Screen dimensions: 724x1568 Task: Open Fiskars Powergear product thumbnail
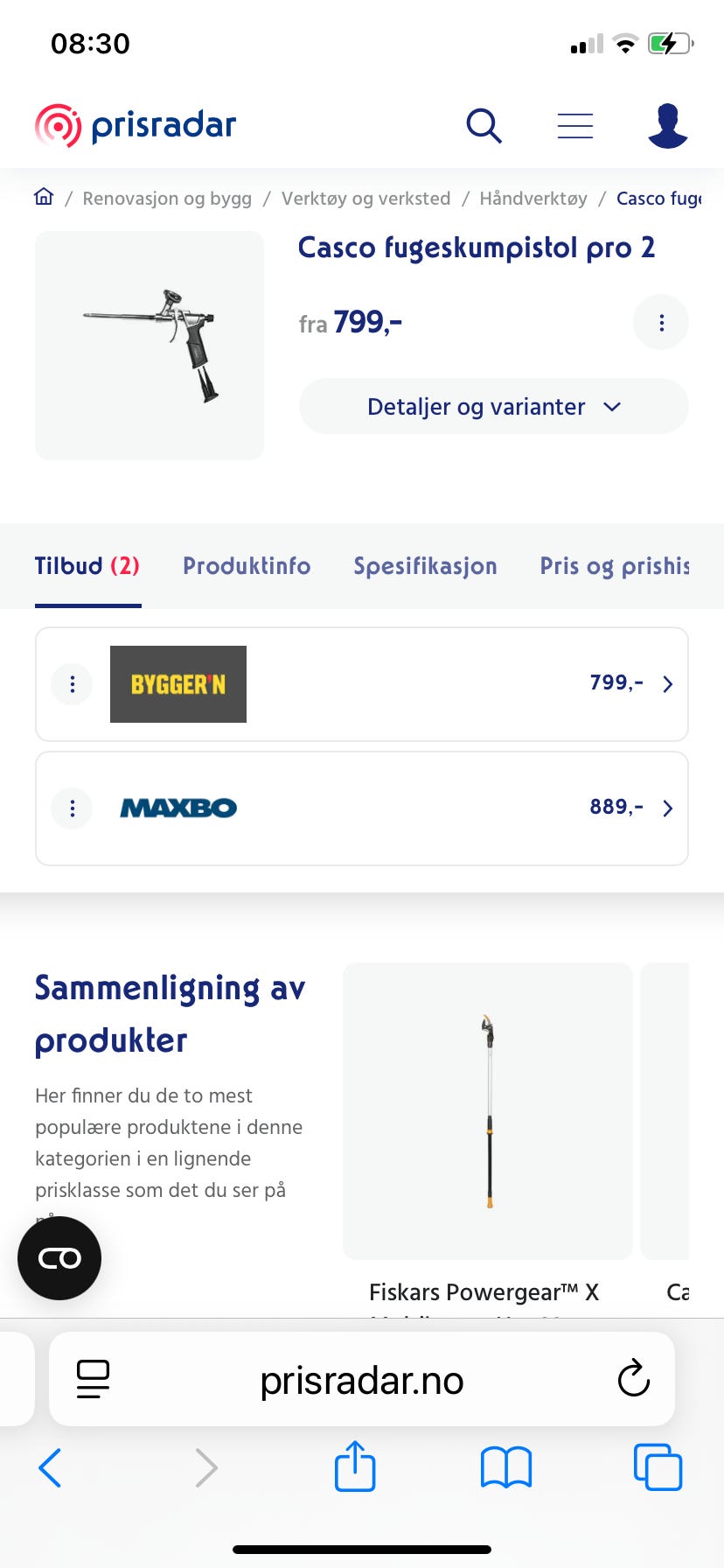(488, 1111)
